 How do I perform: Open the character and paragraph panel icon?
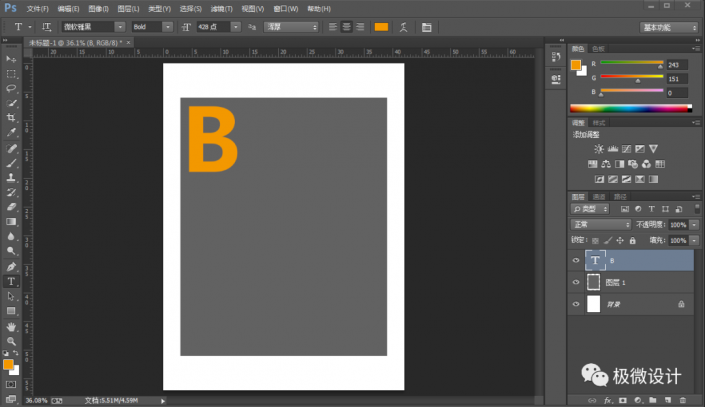coord(428,27)
